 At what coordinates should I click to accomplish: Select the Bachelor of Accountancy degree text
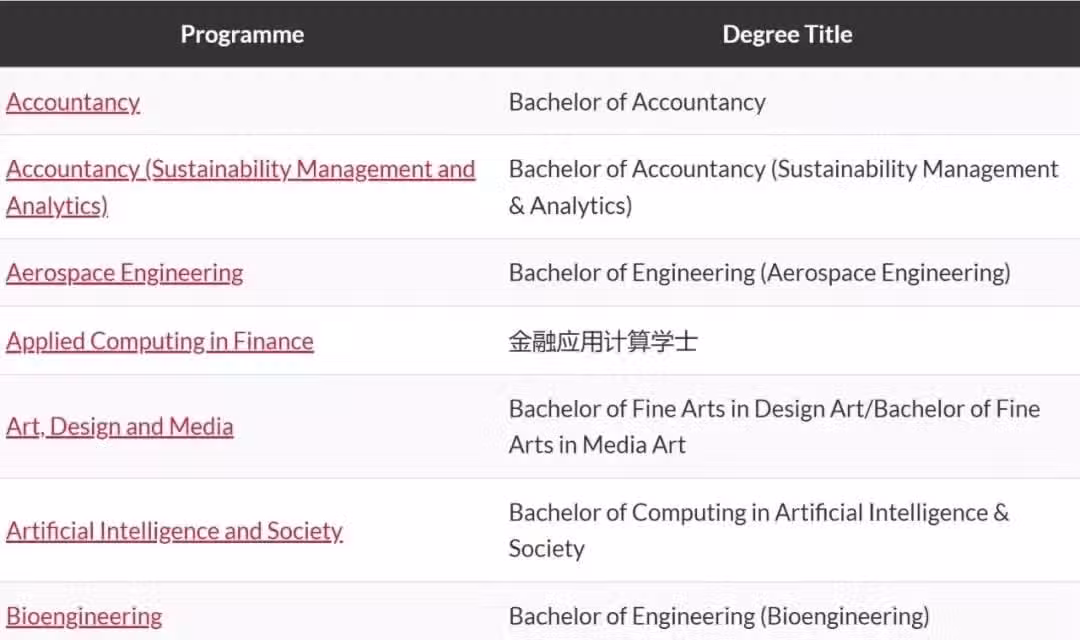(x=637, y=102)
